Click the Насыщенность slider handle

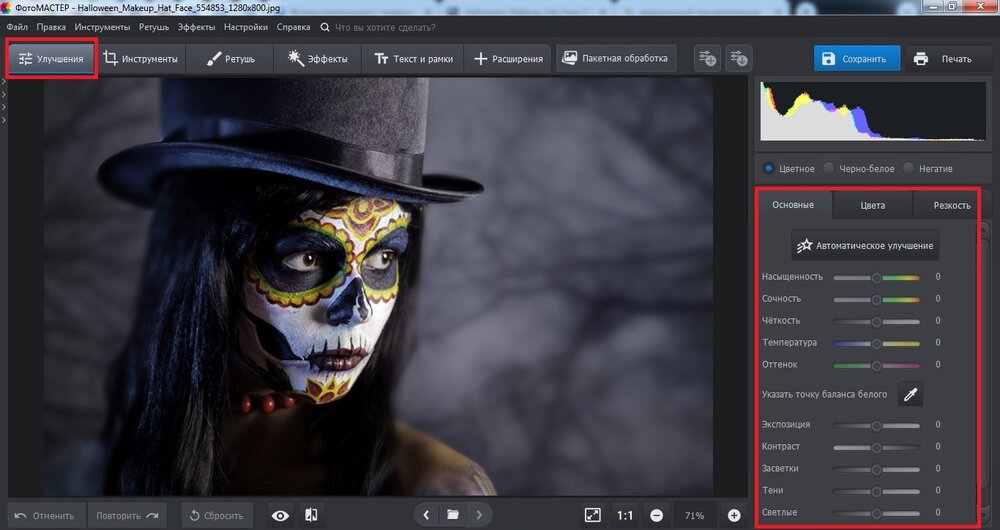876,277
